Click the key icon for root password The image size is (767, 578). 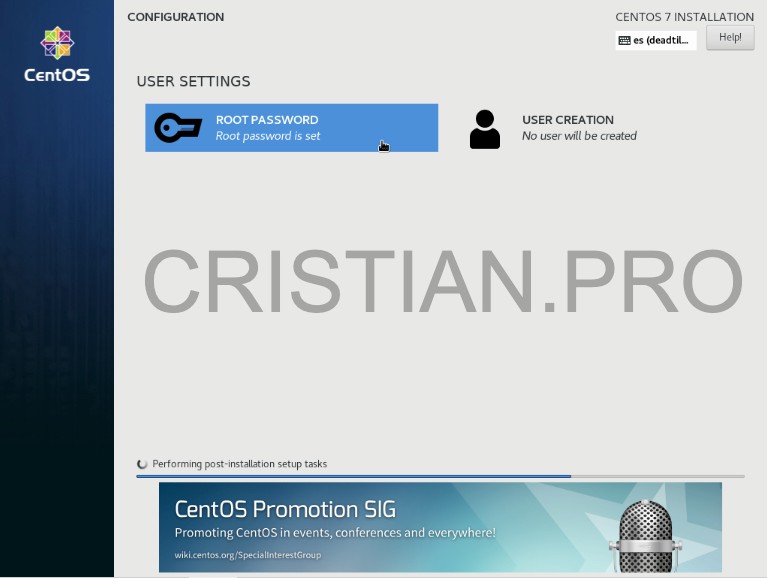pos(178,128)
